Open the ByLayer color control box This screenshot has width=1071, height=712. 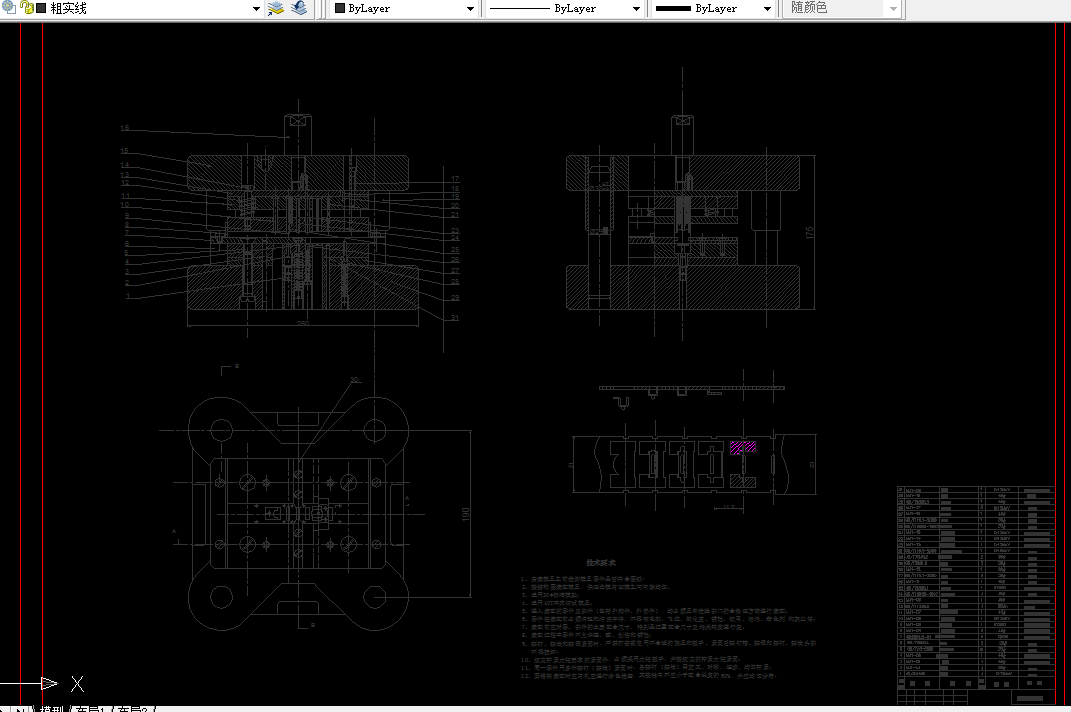click(404, 8)
